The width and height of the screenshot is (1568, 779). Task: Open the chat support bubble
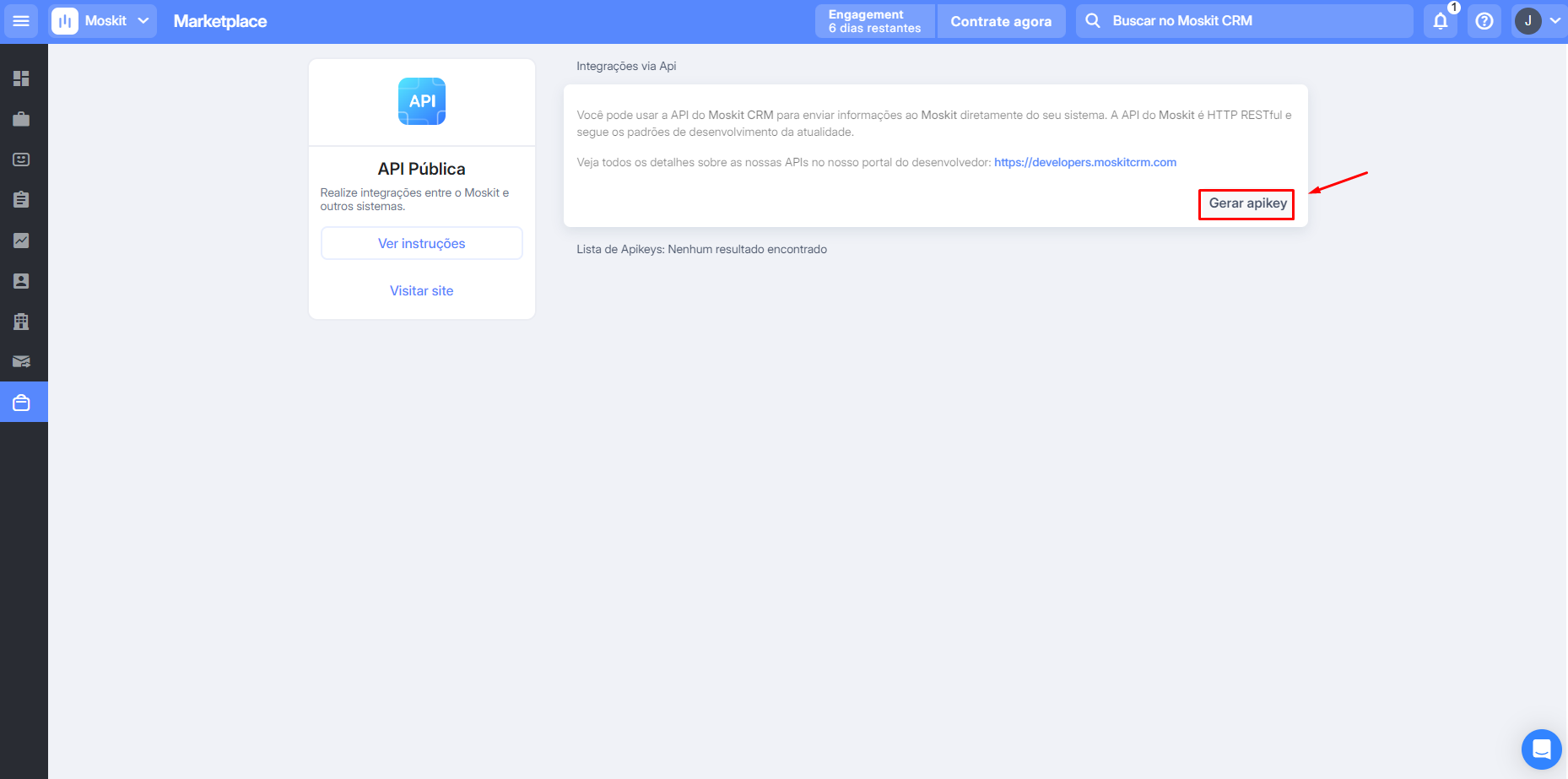[x=1542, y=749]
